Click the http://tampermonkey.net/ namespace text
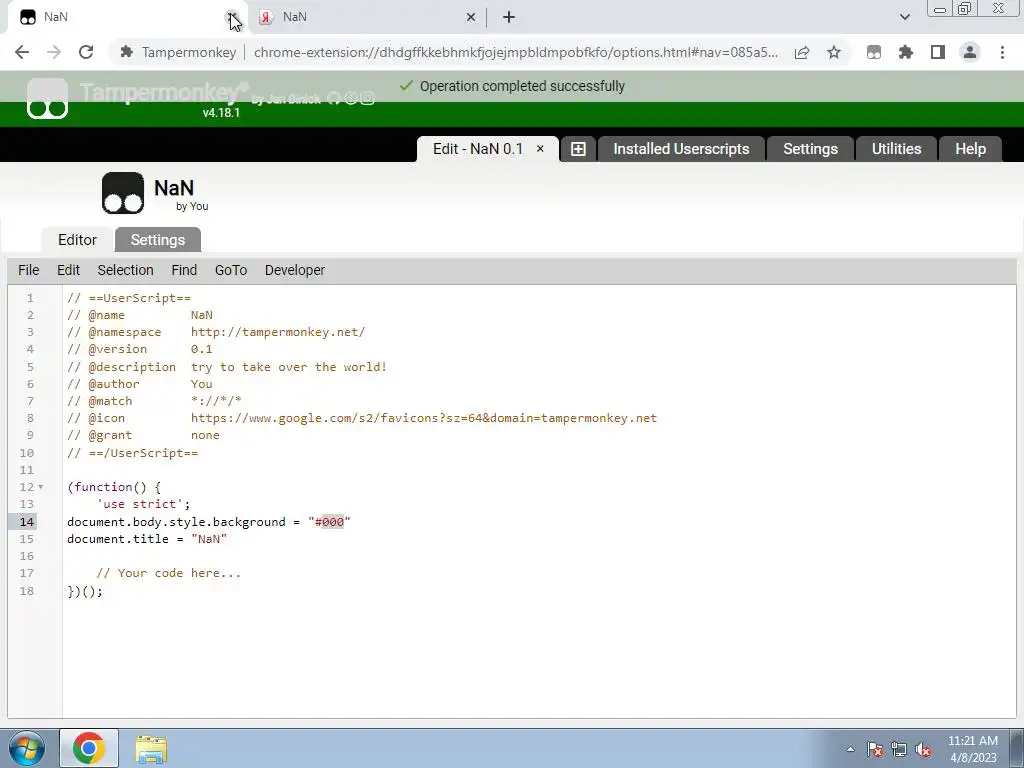This screenshot has width=1024, height=768. click(x=278, y=332)
